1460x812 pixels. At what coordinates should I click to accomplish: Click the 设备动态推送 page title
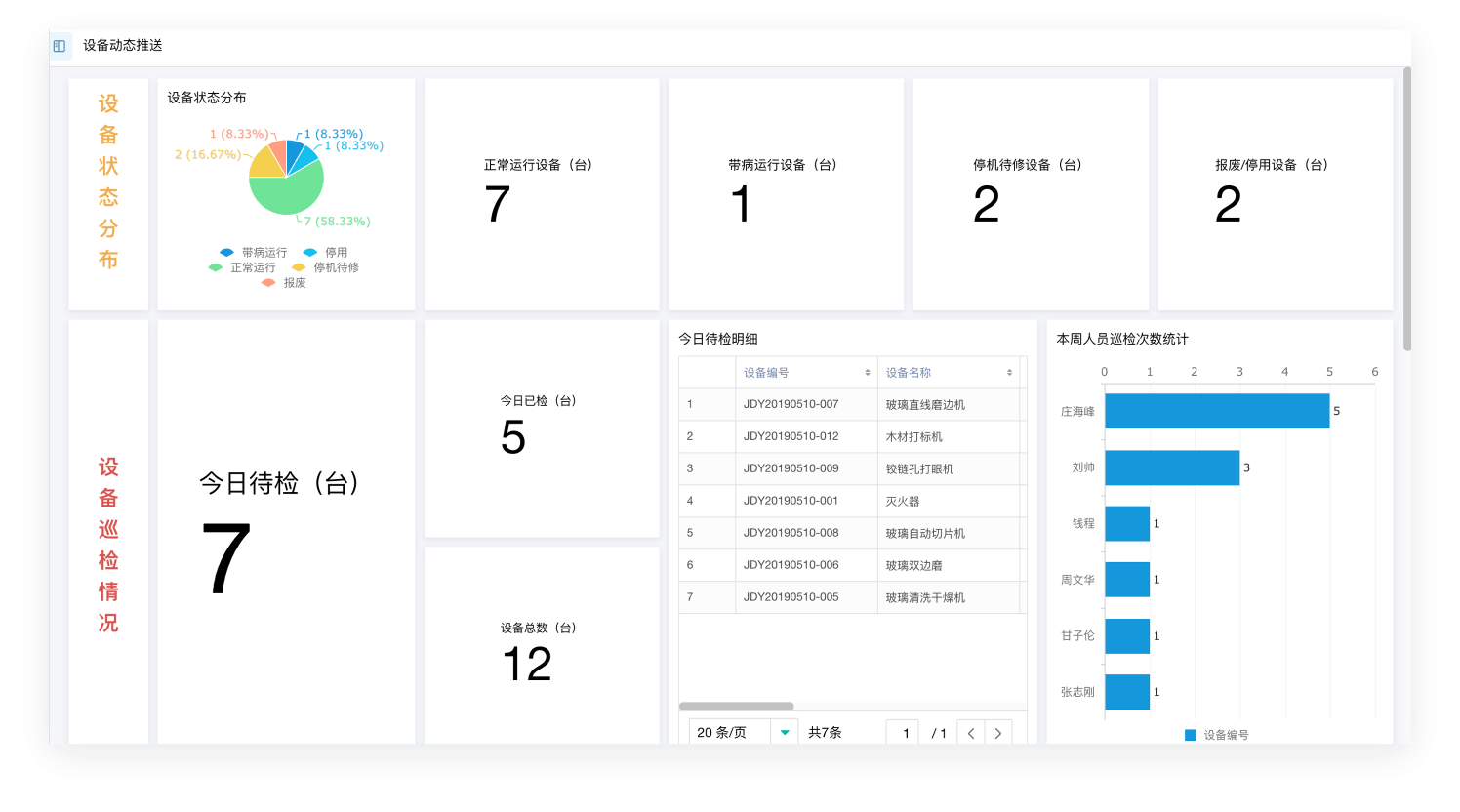point(123,45)
